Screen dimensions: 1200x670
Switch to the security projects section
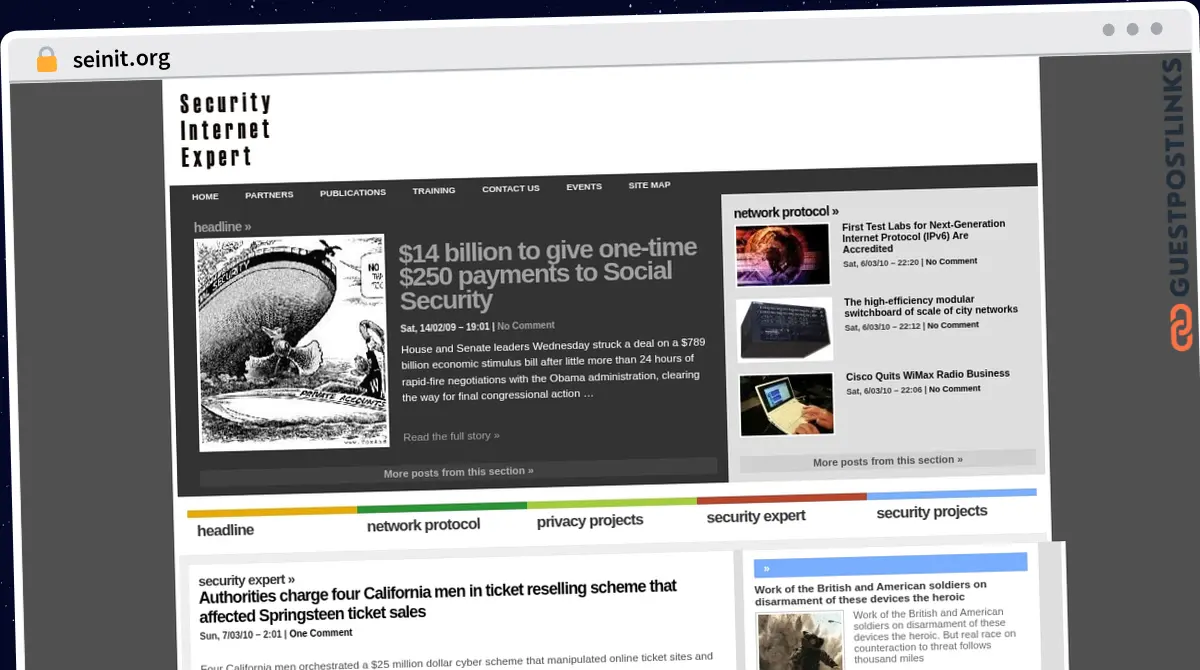tap(931, 511)
